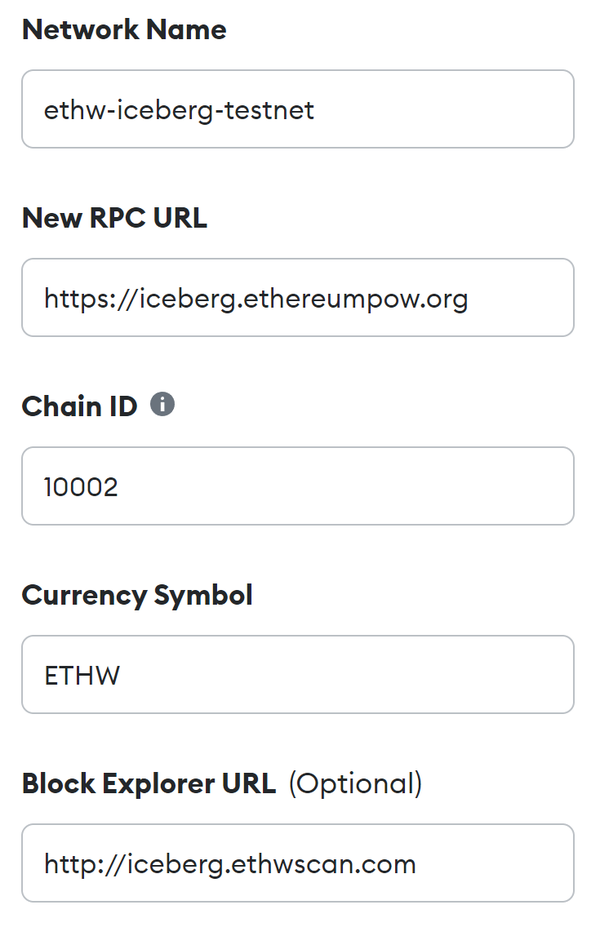Click the "Network Name" label
The width and height of the screenshot is (600, 936).
124,29
